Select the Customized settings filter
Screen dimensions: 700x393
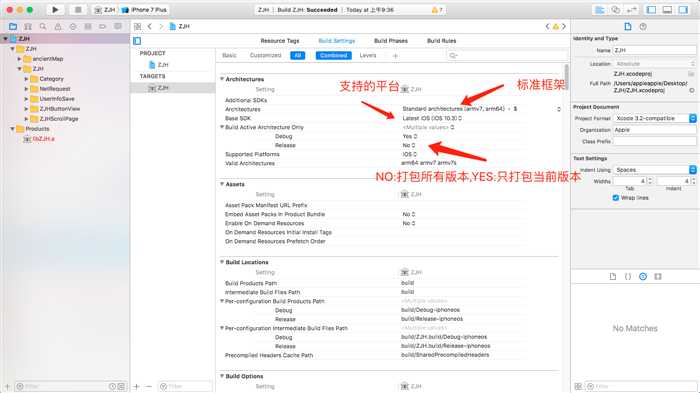(266, 55)
